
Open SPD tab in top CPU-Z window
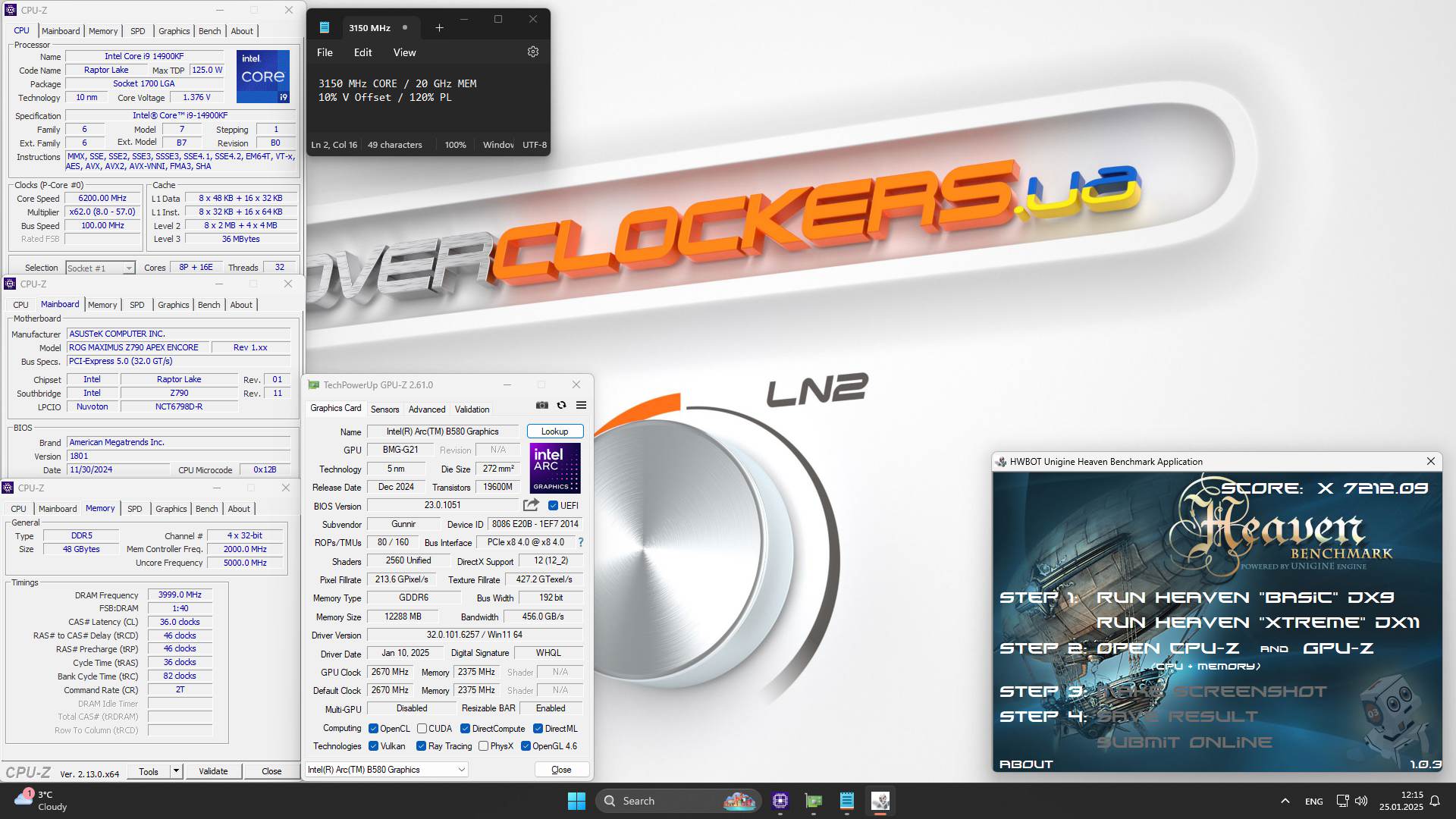[137, 31]
